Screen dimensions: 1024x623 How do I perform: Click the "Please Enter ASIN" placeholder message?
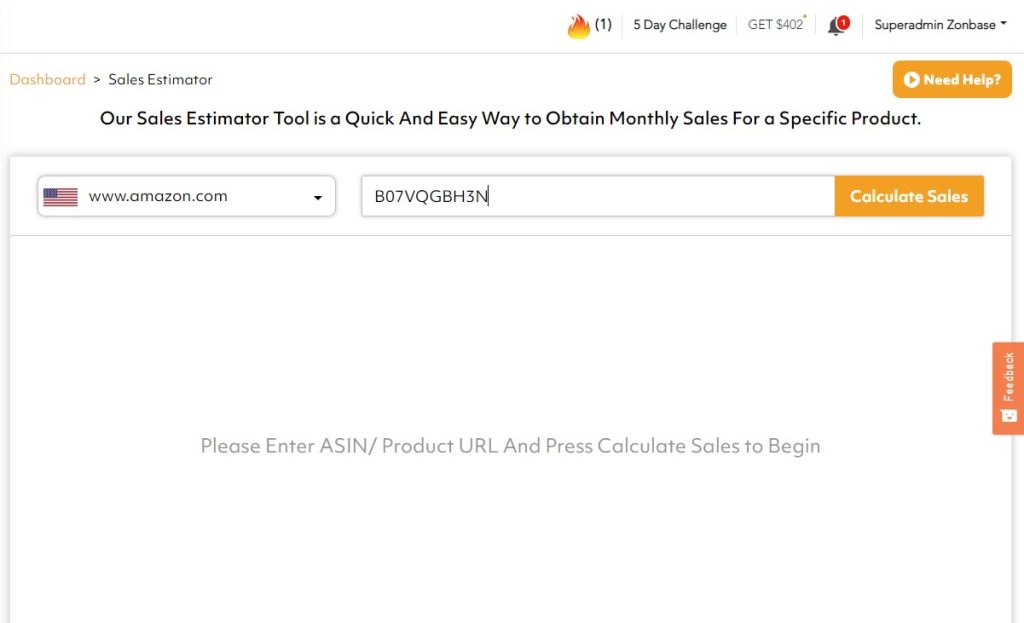click(510, 446)
